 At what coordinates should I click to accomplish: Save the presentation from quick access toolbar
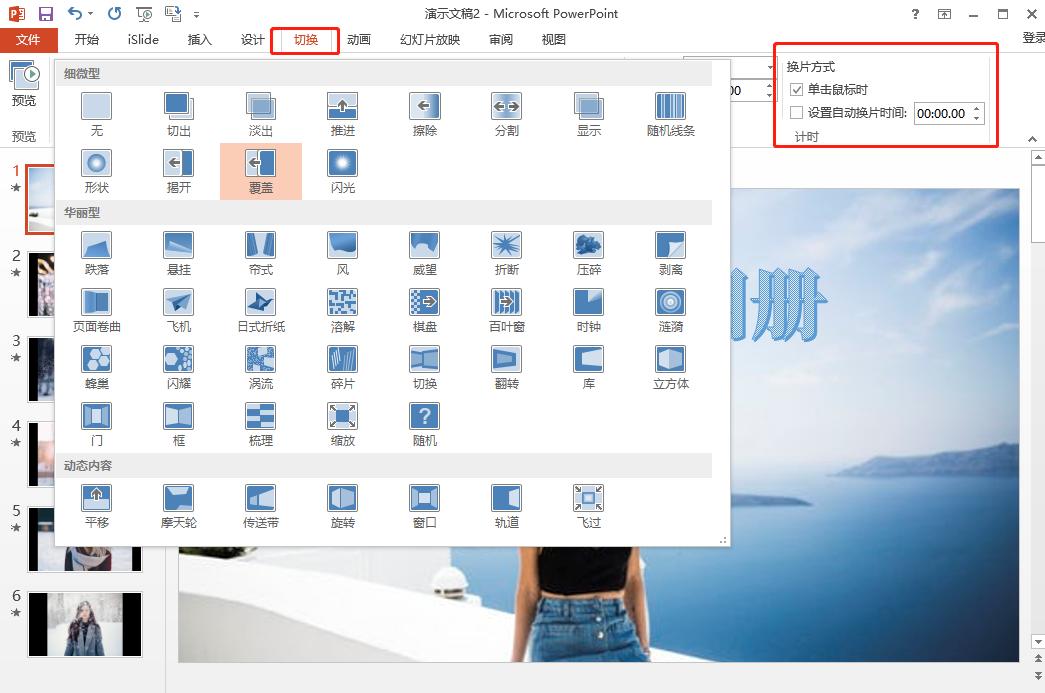pos(45,14)
